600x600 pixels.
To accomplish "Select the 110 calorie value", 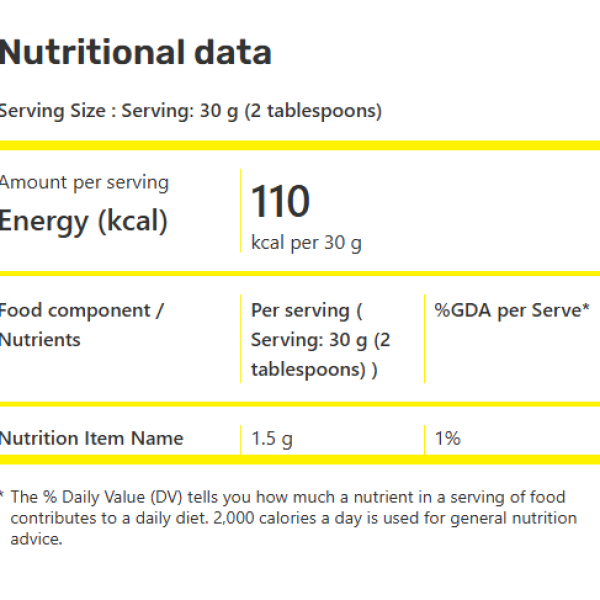I will coord(280,202).
